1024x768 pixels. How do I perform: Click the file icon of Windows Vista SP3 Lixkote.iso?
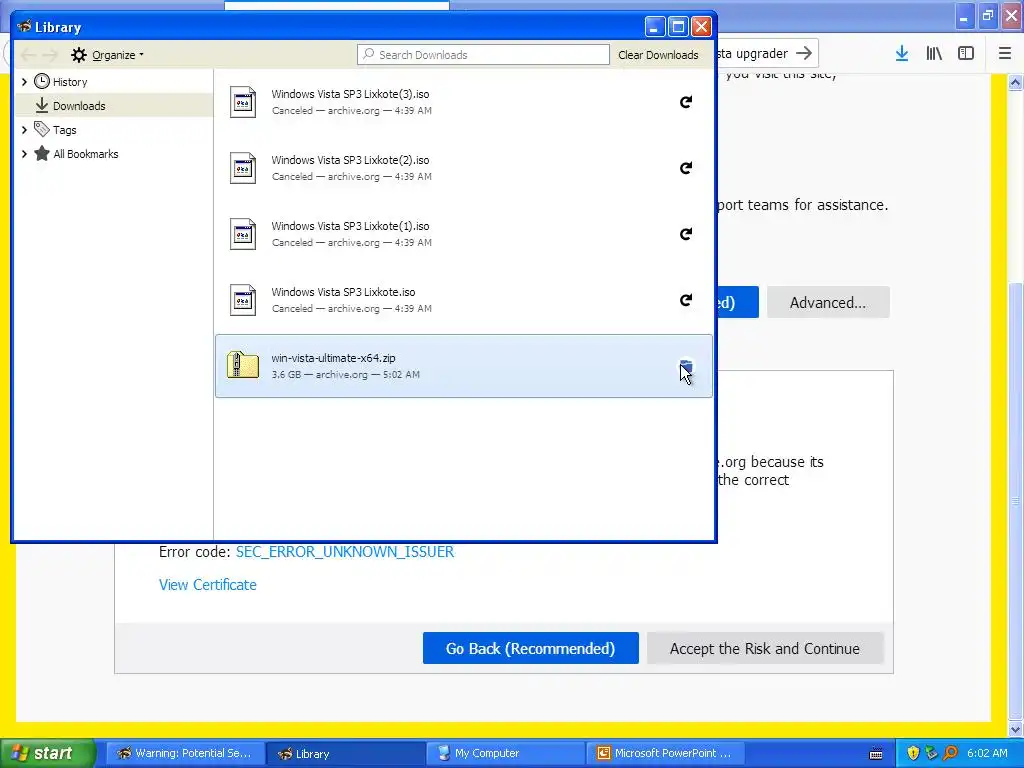click(x=243, y=300)
